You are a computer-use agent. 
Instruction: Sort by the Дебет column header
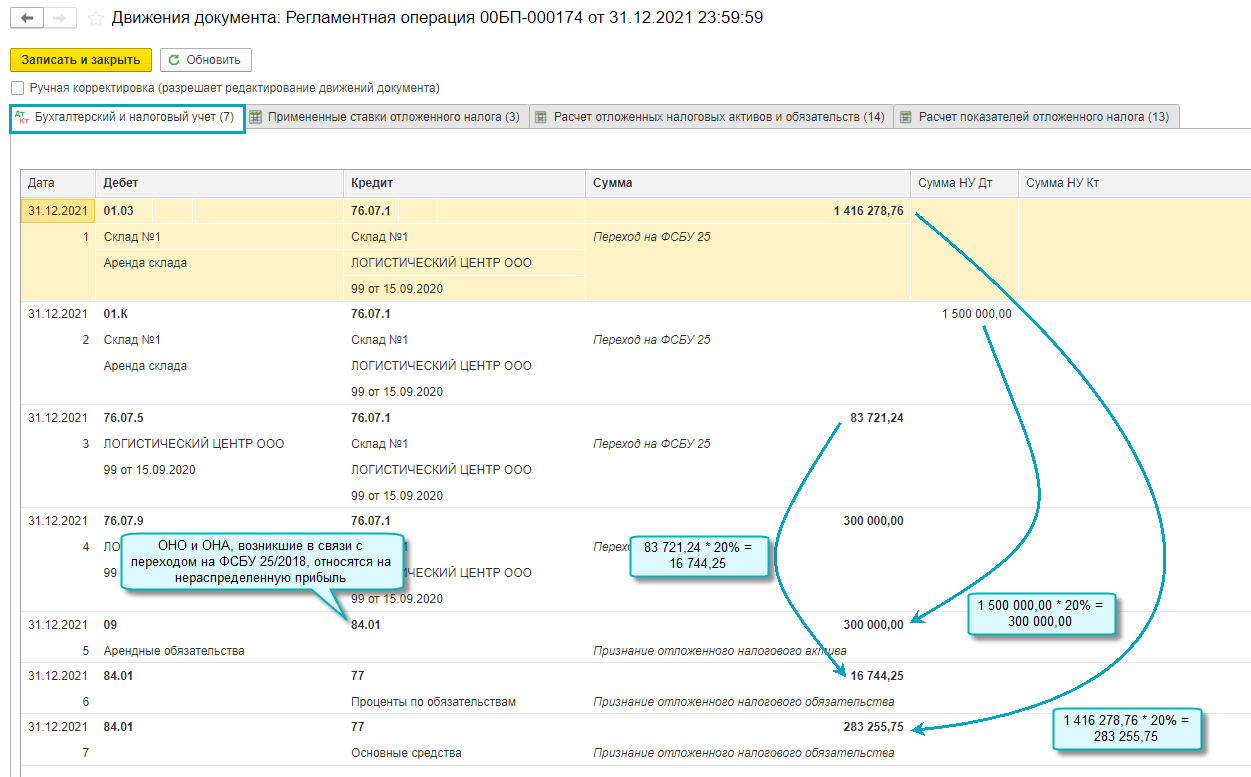tap(120, 183)
